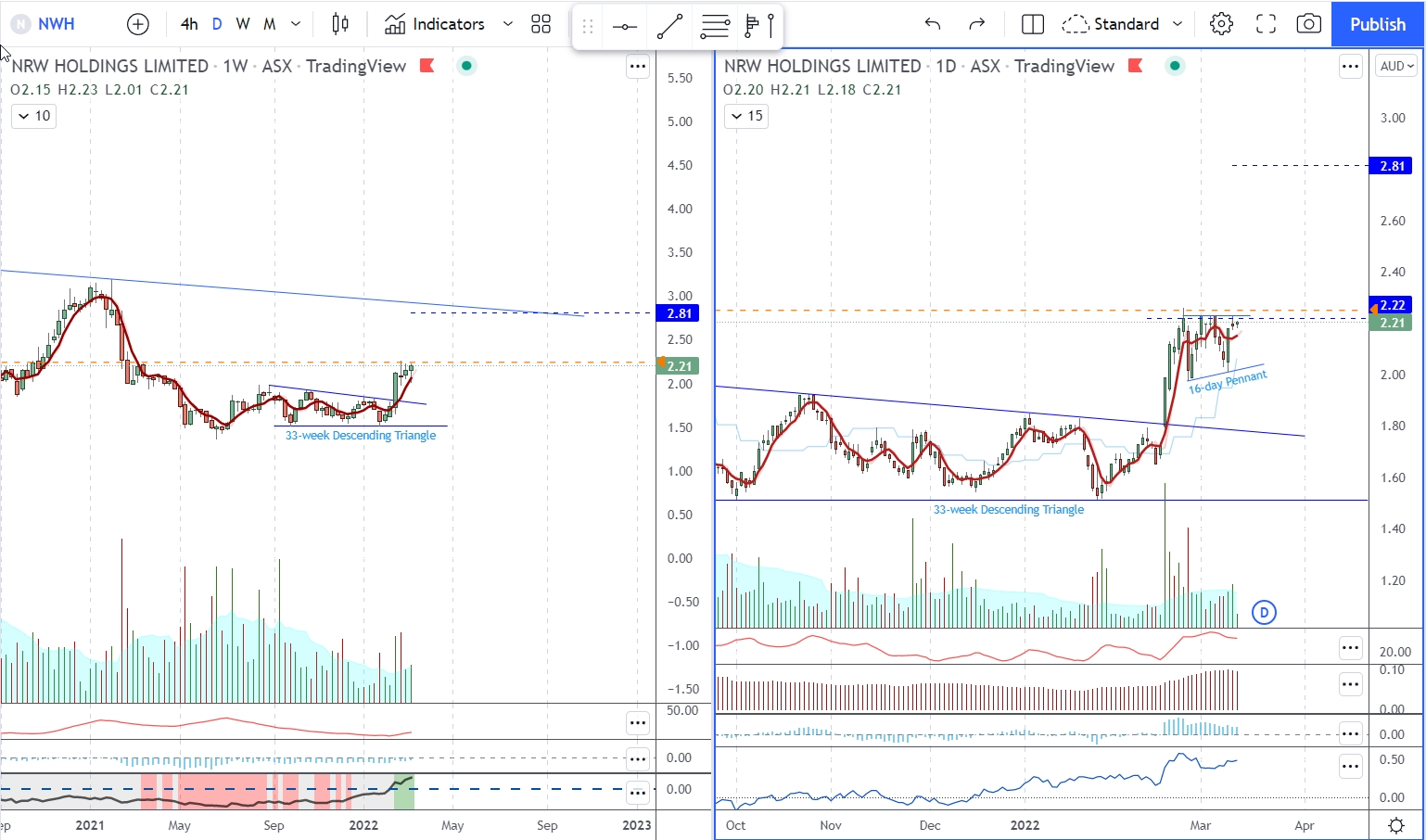Collapse the daily chart indicator legend showing 15

point(746,116)
